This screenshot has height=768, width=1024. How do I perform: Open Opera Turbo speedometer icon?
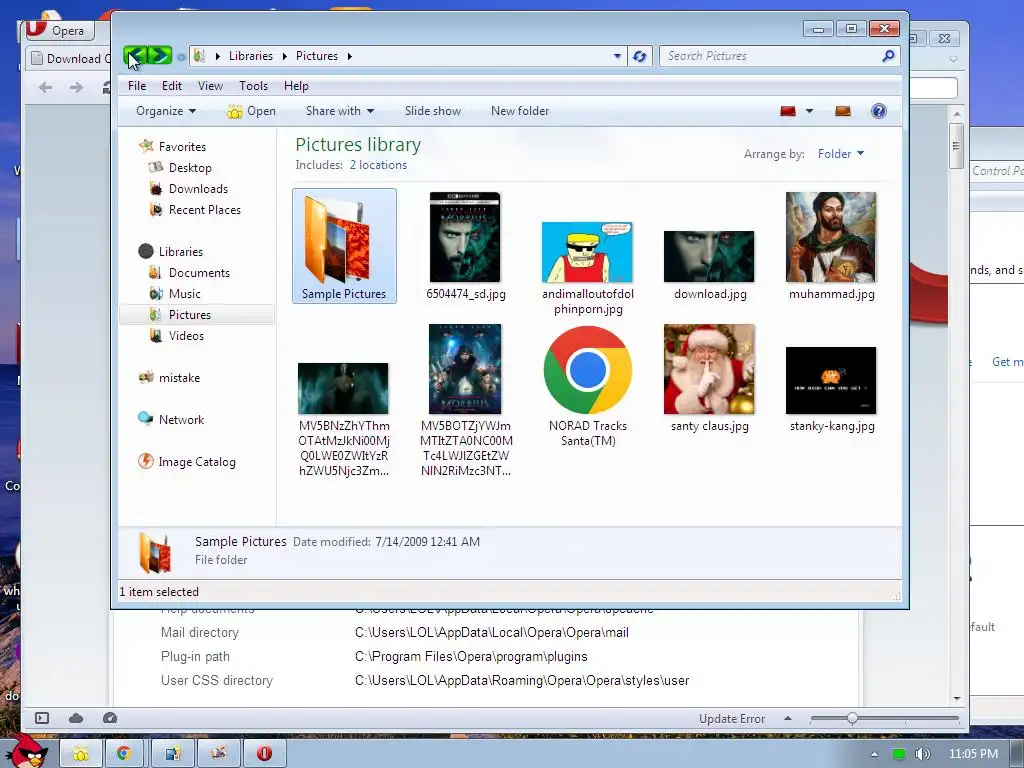[110, 718]
